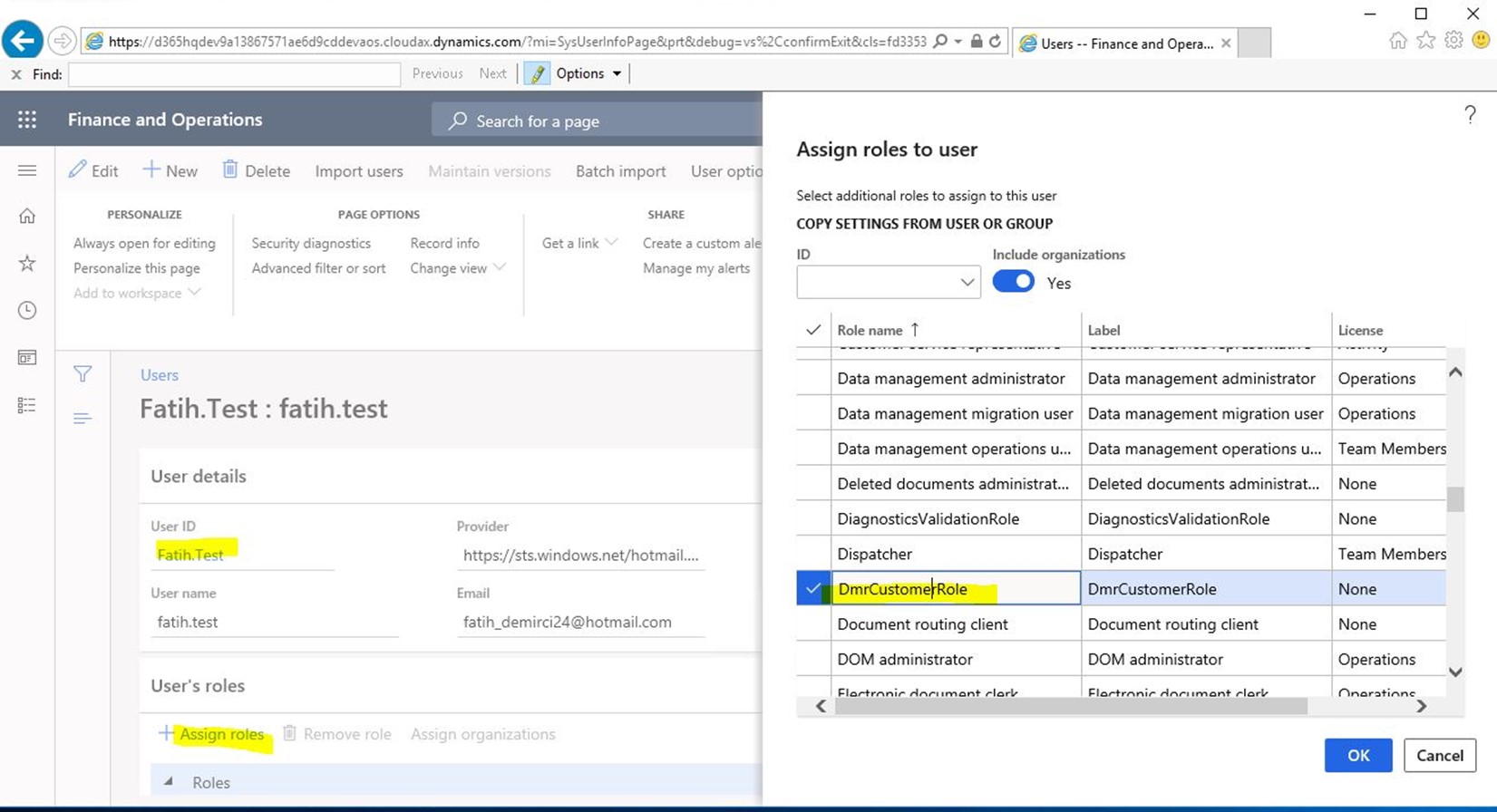Toggle Include organizations switch

[x=1013, y=282]
